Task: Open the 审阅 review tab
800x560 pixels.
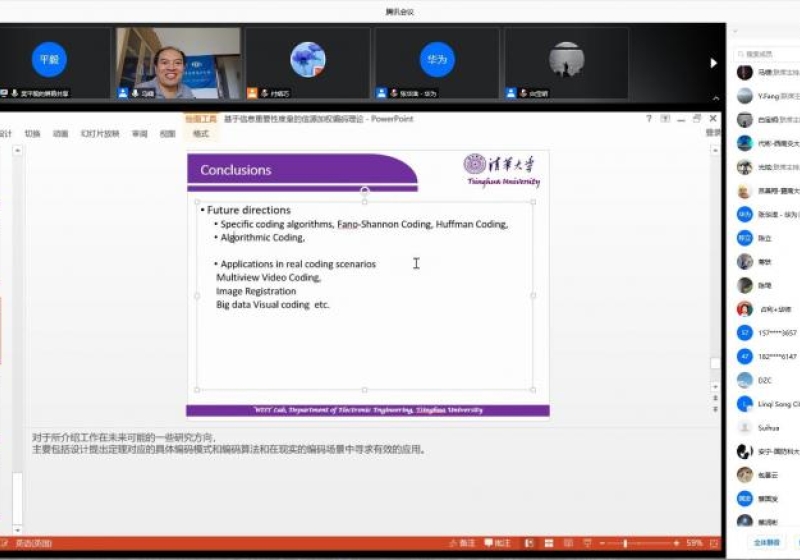Action: (x=139, y=133)
